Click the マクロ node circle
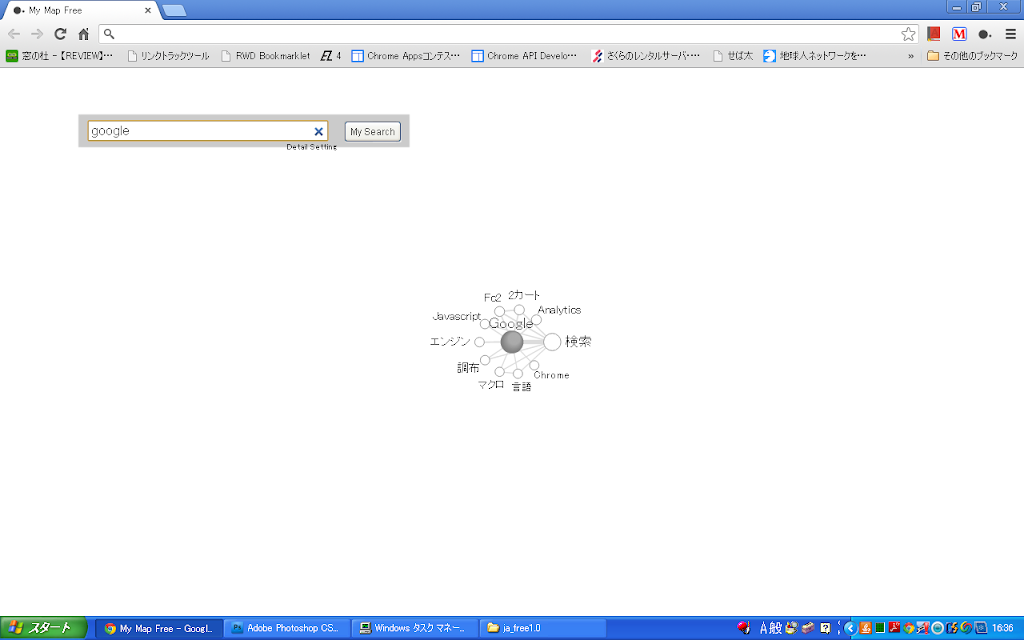This screenshot has width=1024, height=640. pos(500,372)
